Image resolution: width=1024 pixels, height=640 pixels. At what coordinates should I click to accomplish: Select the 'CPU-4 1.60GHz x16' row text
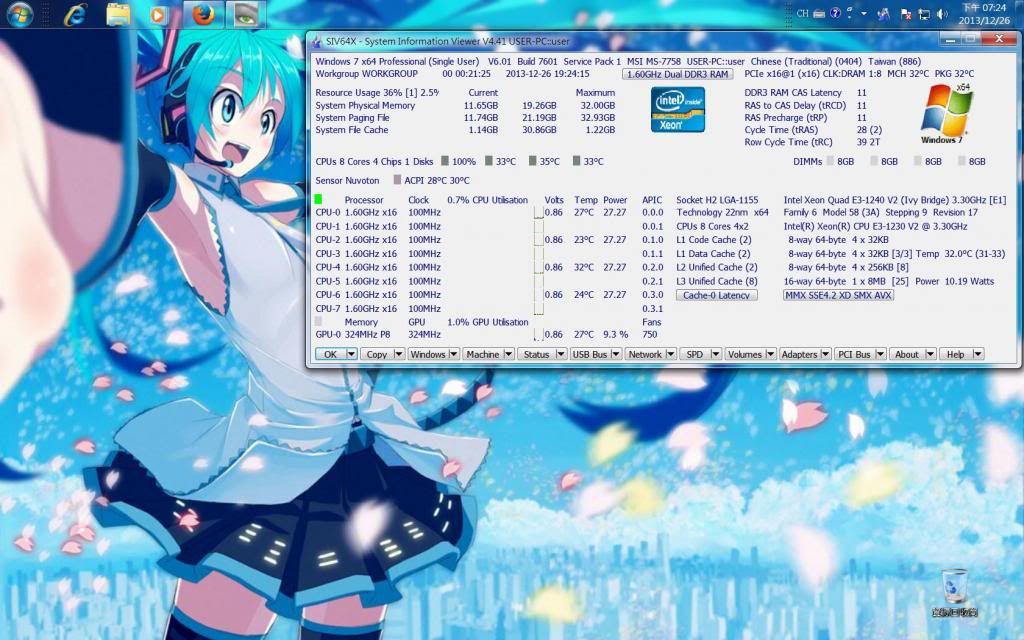(356, 267)
